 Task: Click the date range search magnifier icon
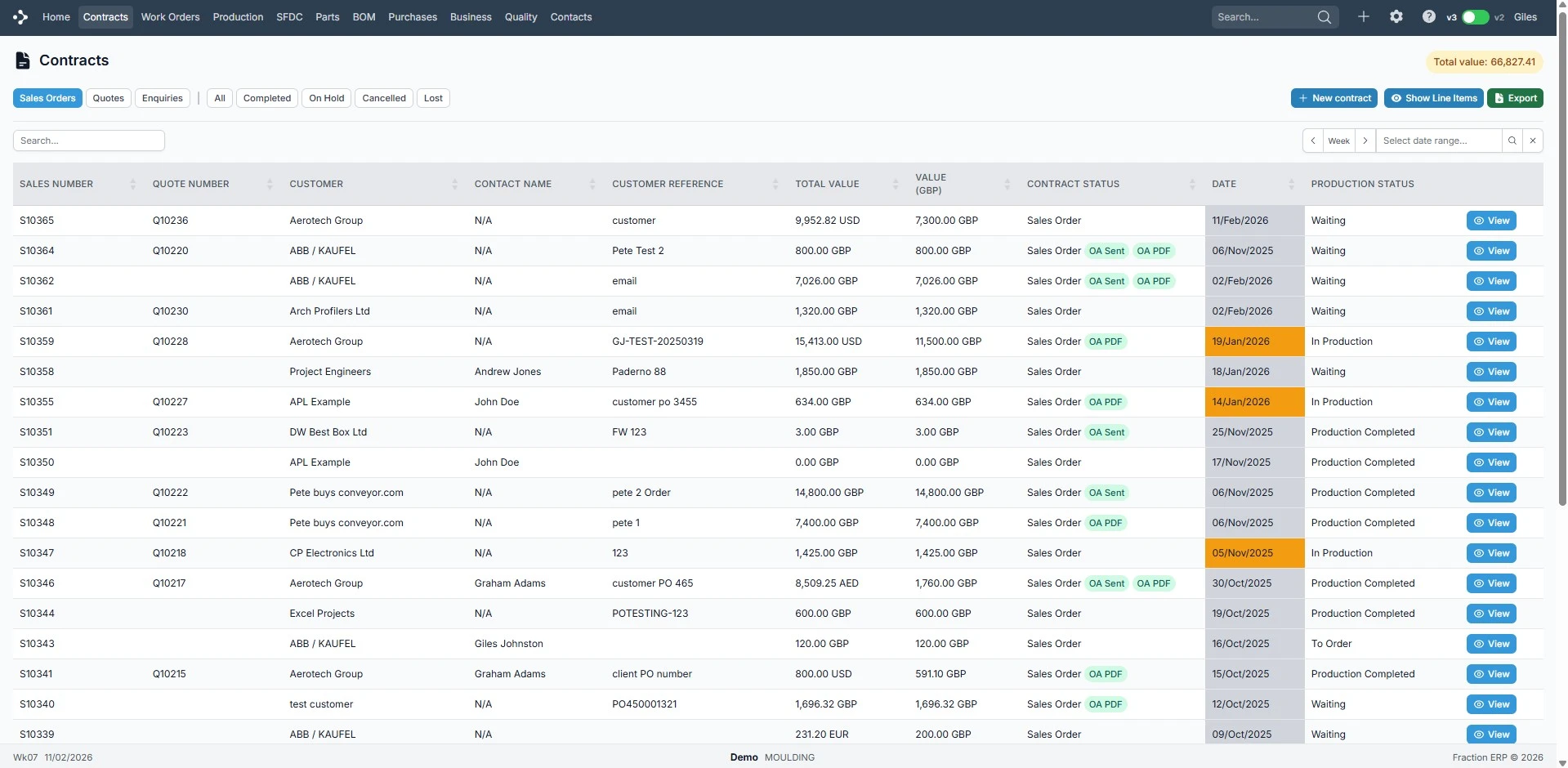(x=1512, y=141)
